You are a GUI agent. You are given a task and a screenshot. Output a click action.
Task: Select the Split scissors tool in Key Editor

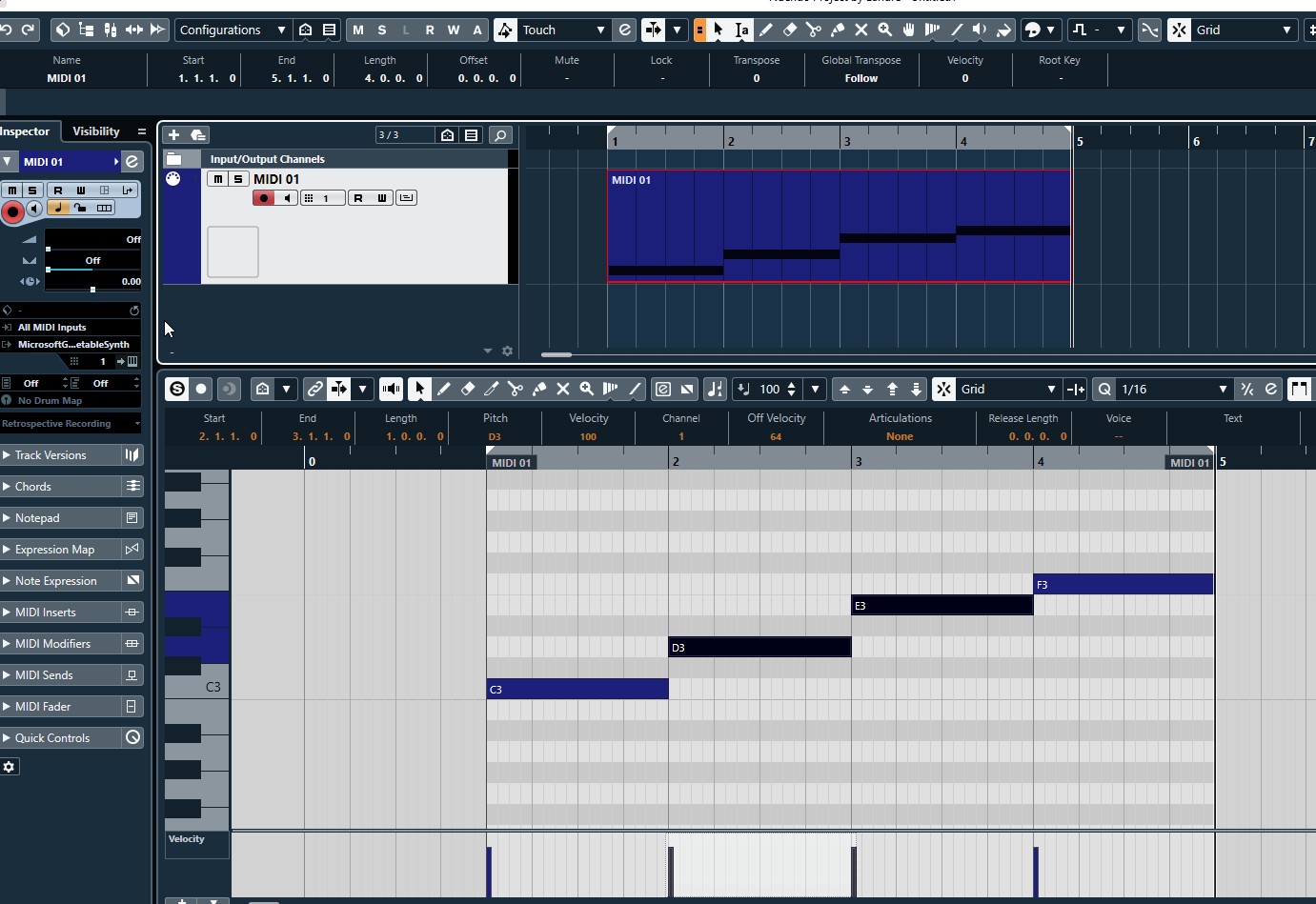(x=516, y=389)
